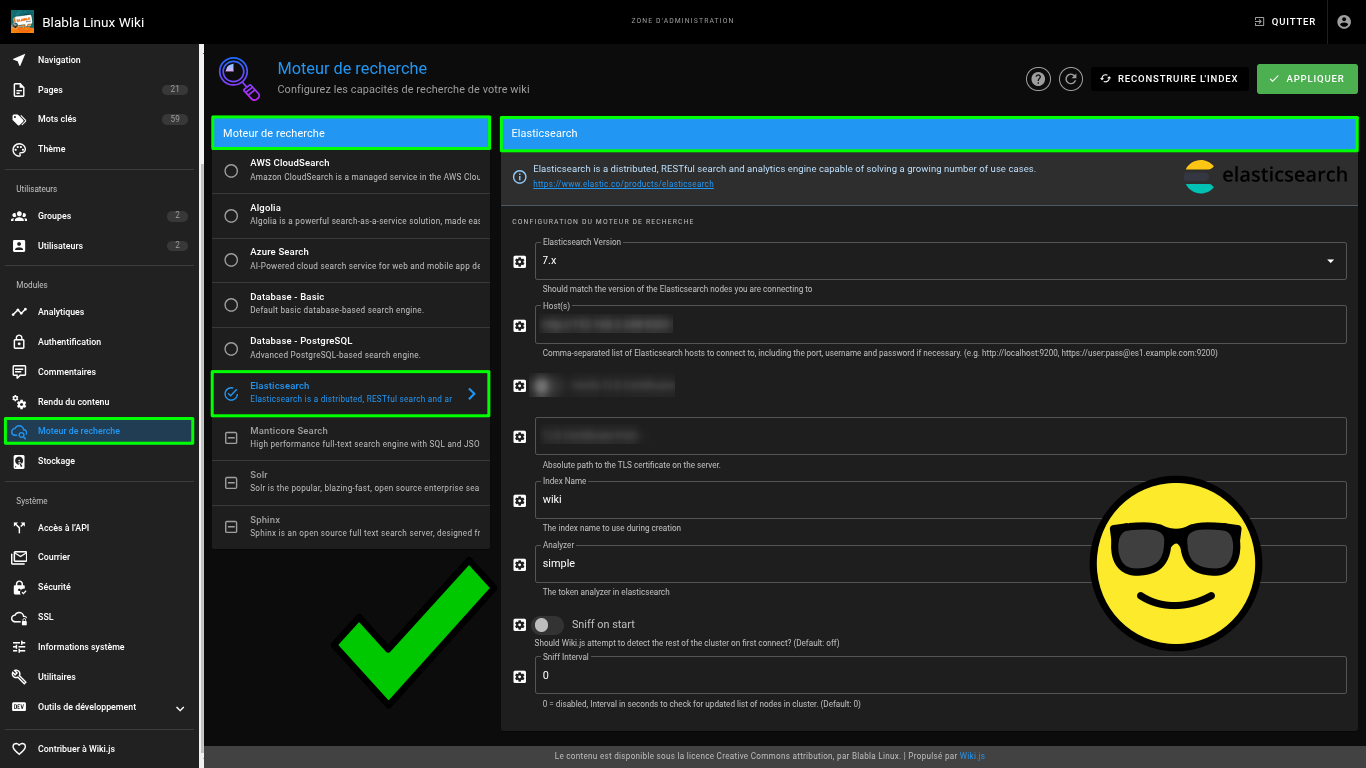The width and height of the screenshot is (1366, 768).
Task: Open Mots clés in the sidebar
Action: pos(100,119)
